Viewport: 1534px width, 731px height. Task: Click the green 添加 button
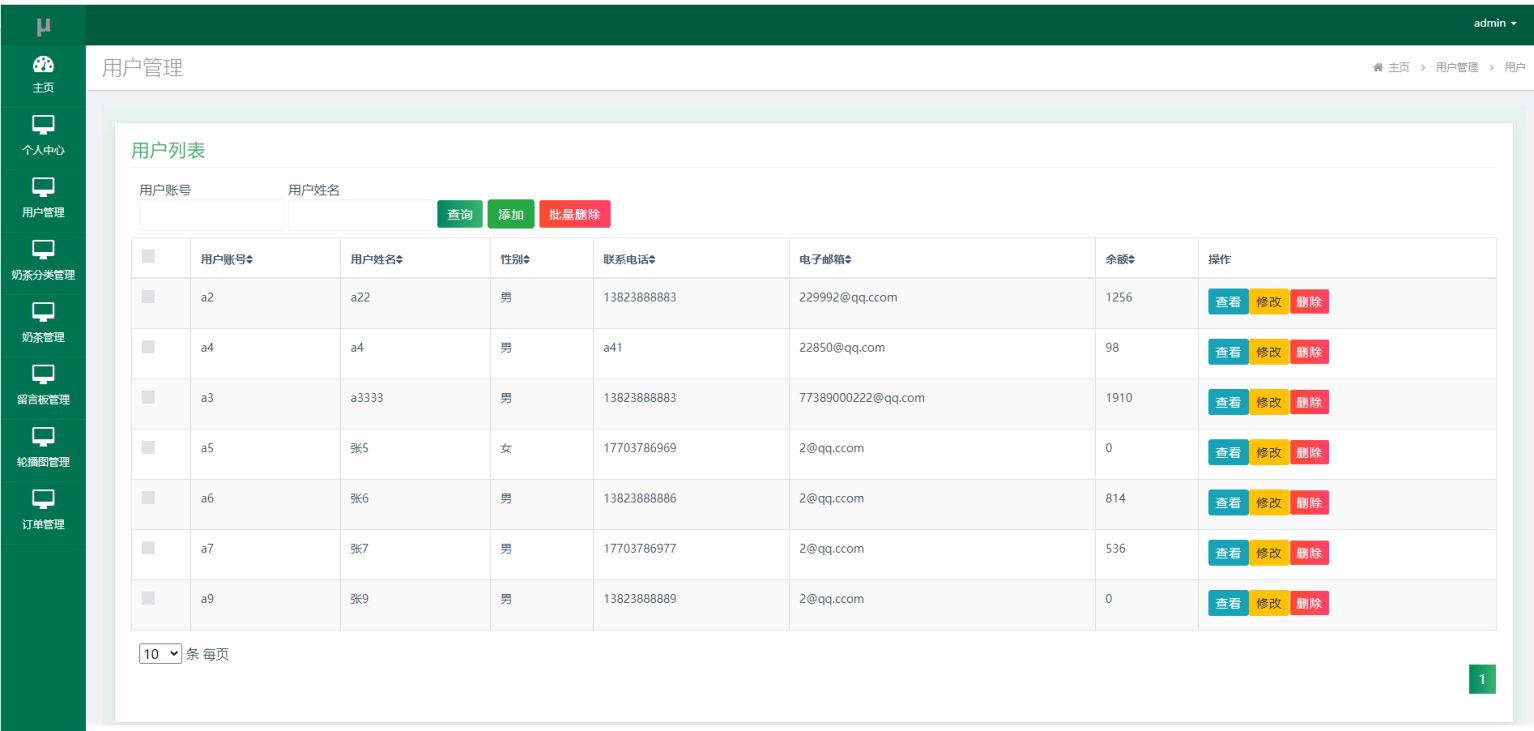coord(511,214)
